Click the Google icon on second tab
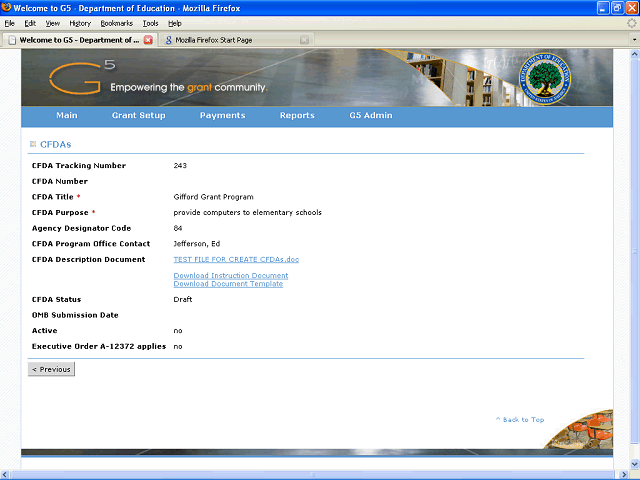This screenshot has width=640, height=480. click(168, 40)
